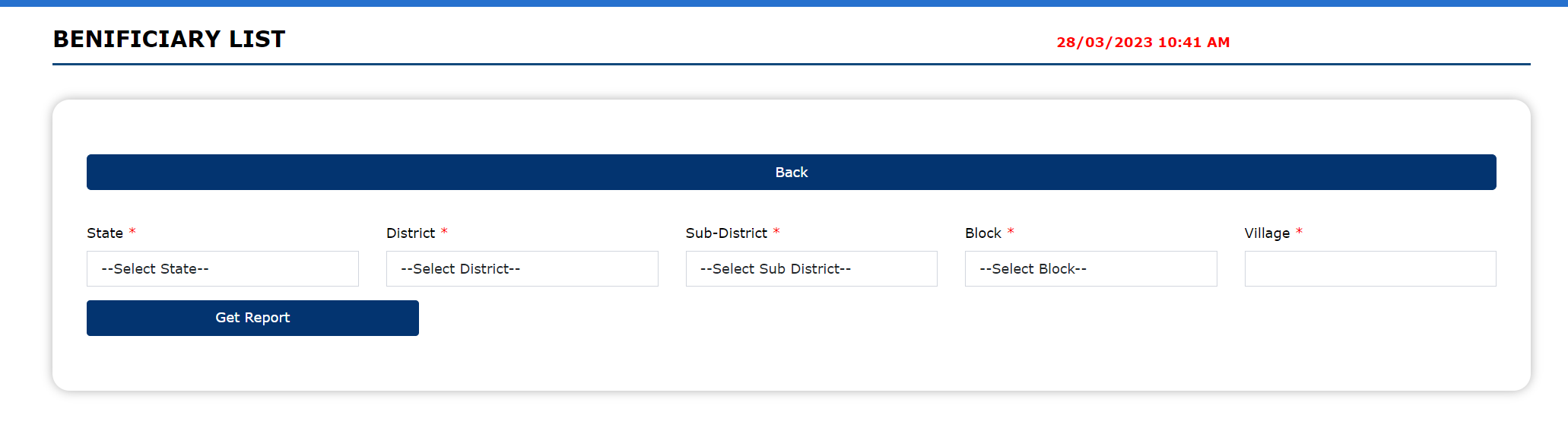
Task: Click the Village field label
Action: (1267, 233)
